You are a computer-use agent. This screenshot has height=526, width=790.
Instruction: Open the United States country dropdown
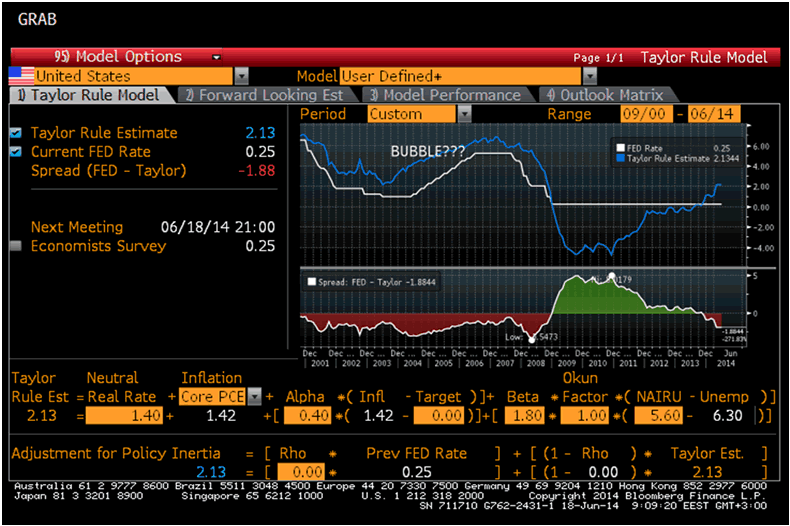coord(241,76)
